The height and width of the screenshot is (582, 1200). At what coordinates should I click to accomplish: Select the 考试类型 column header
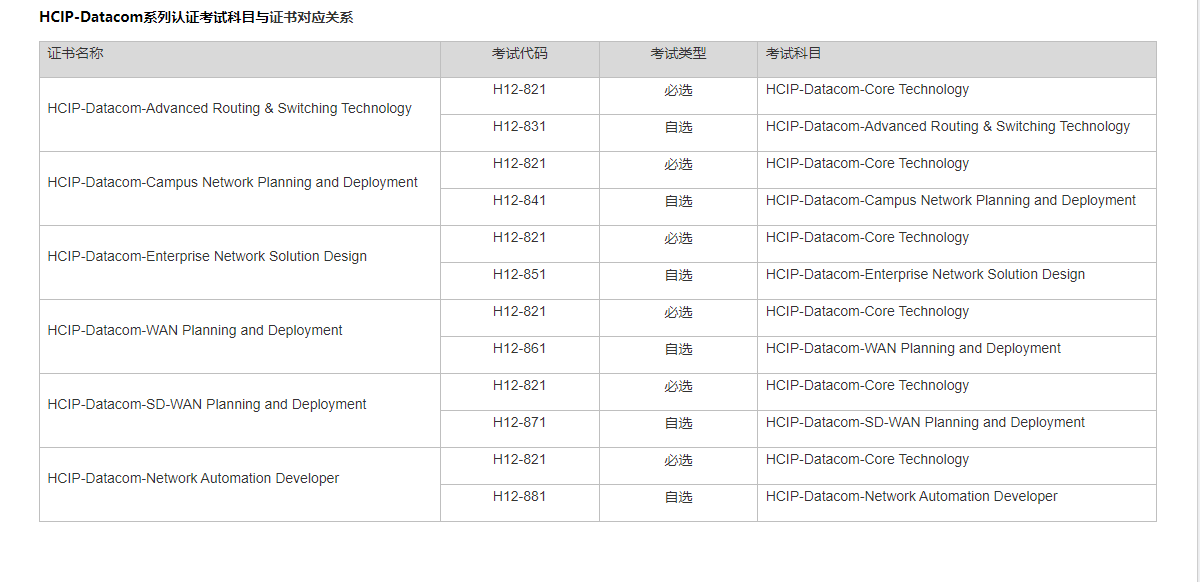[678, 54]
